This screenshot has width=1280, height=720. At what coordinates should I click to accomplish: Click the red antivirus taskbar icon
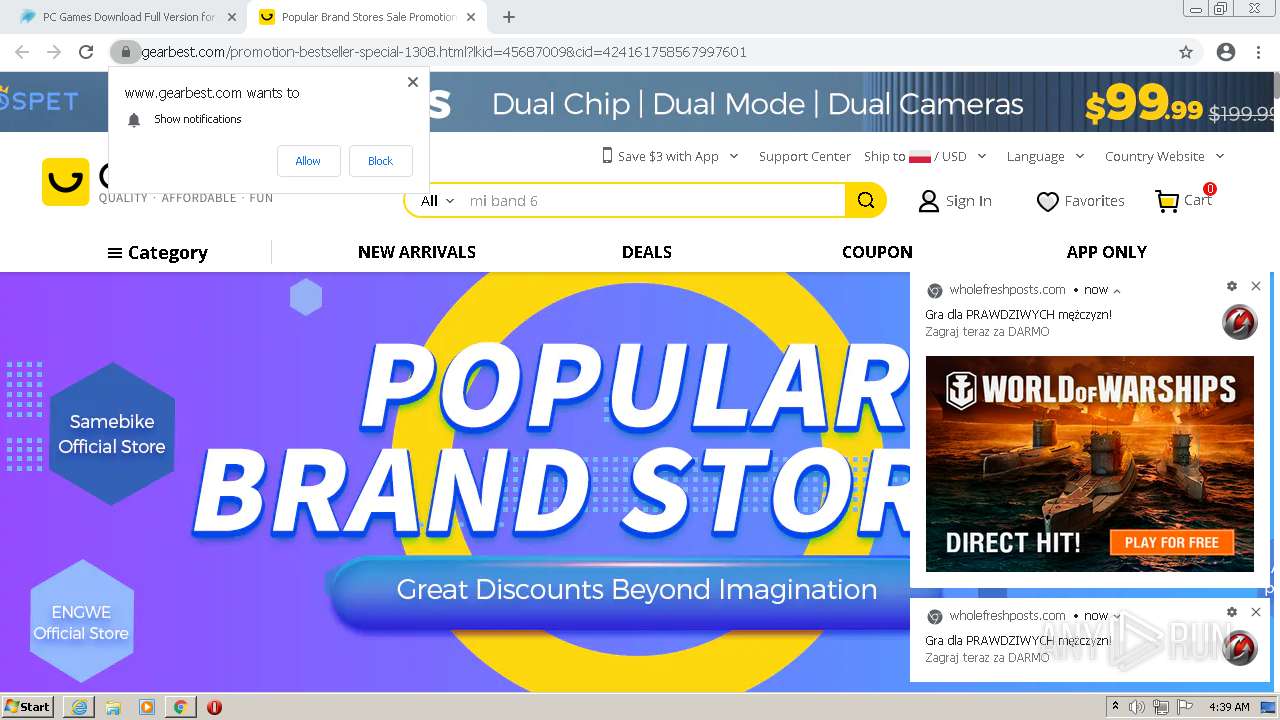click(x=214, y=707)
